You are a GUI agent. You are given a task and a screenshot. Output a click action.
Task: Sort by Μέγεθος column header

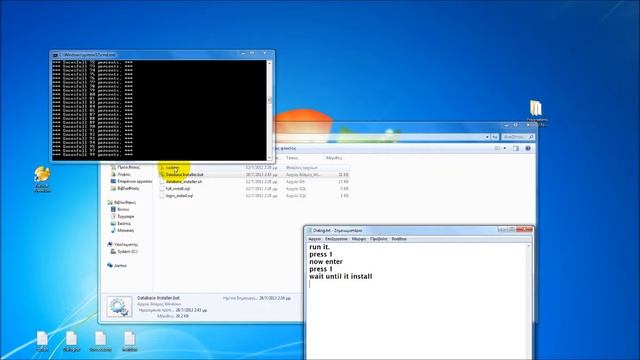point(334,158)
